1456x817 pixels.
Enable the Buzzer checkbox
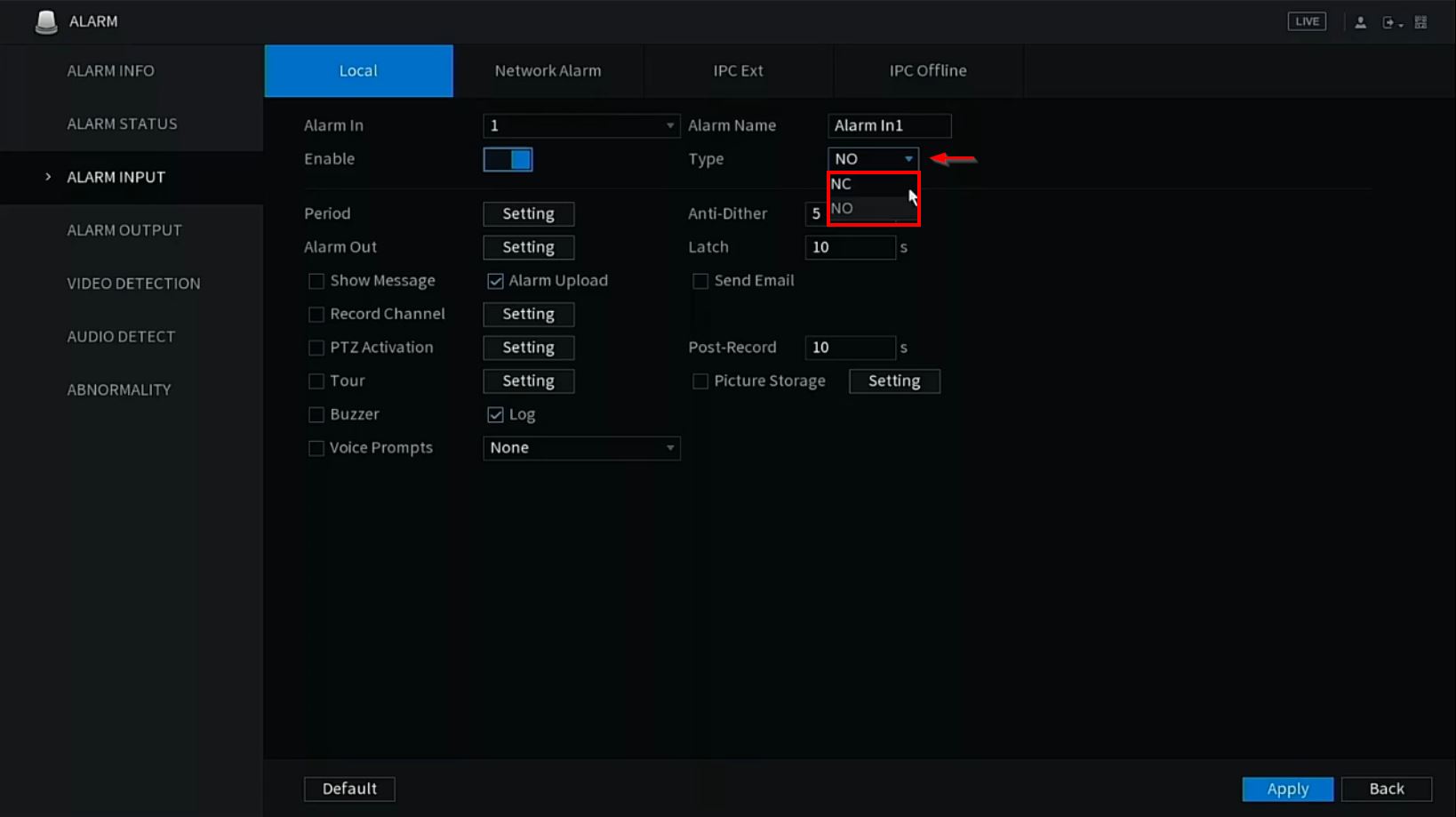point(316,414)
